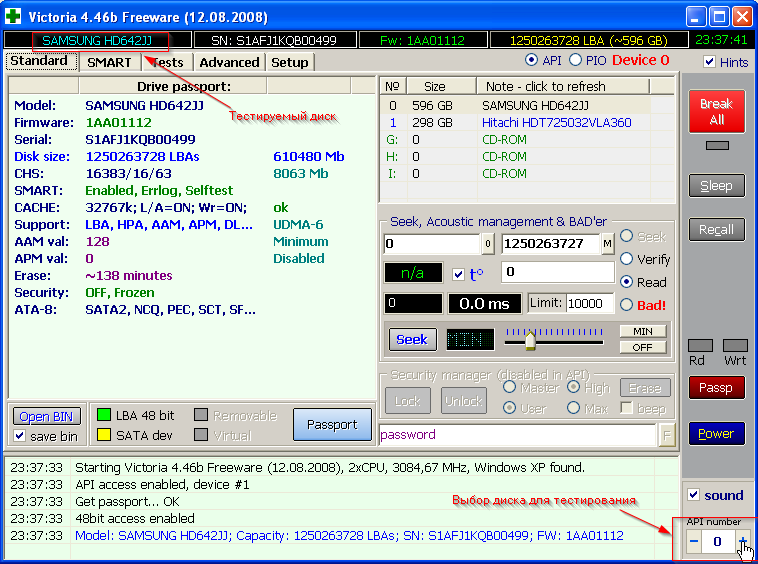The image size is (758, 564).
Task: Click the Fw: 1AA01112 status field
Action: 423,40
